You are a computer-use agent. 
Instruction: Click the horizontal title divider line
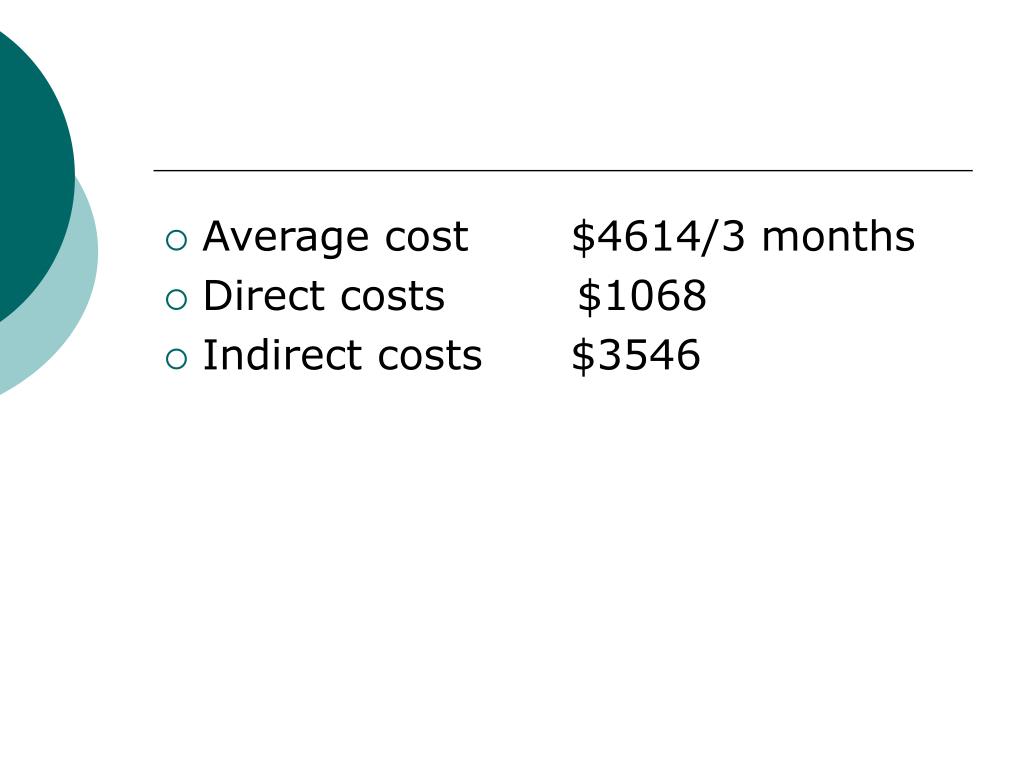click(563, 170)
